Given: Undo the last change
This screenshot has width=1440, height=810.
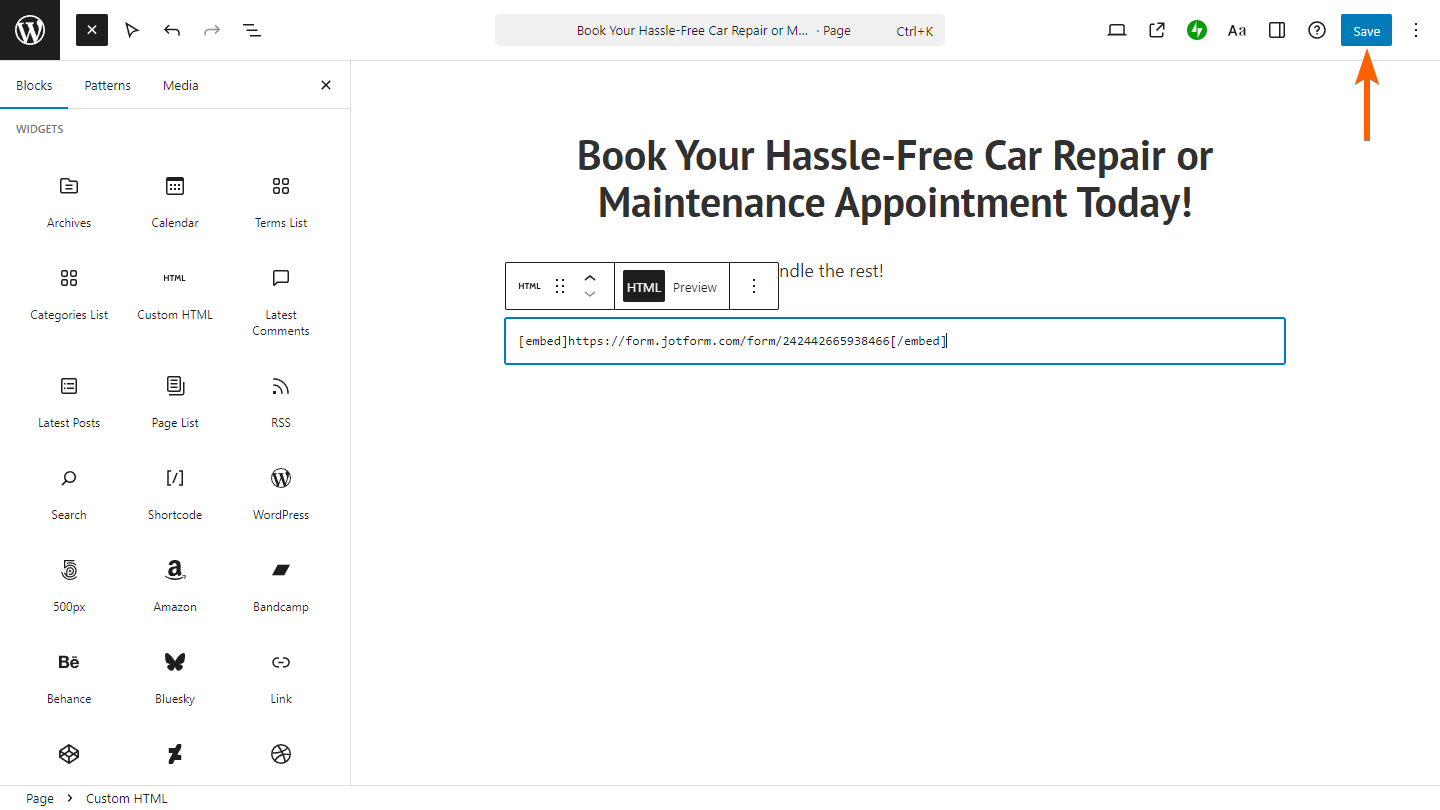Looking at the screenshot, I should coord(172,30).
